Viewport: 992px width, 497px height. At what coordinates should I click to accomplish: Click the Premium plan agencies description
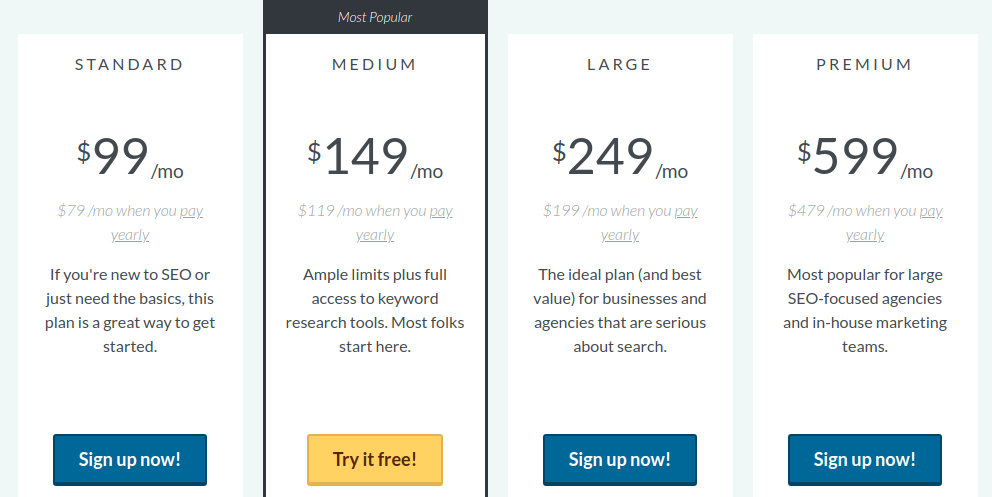pyautogui.click(x=865, y=310)
